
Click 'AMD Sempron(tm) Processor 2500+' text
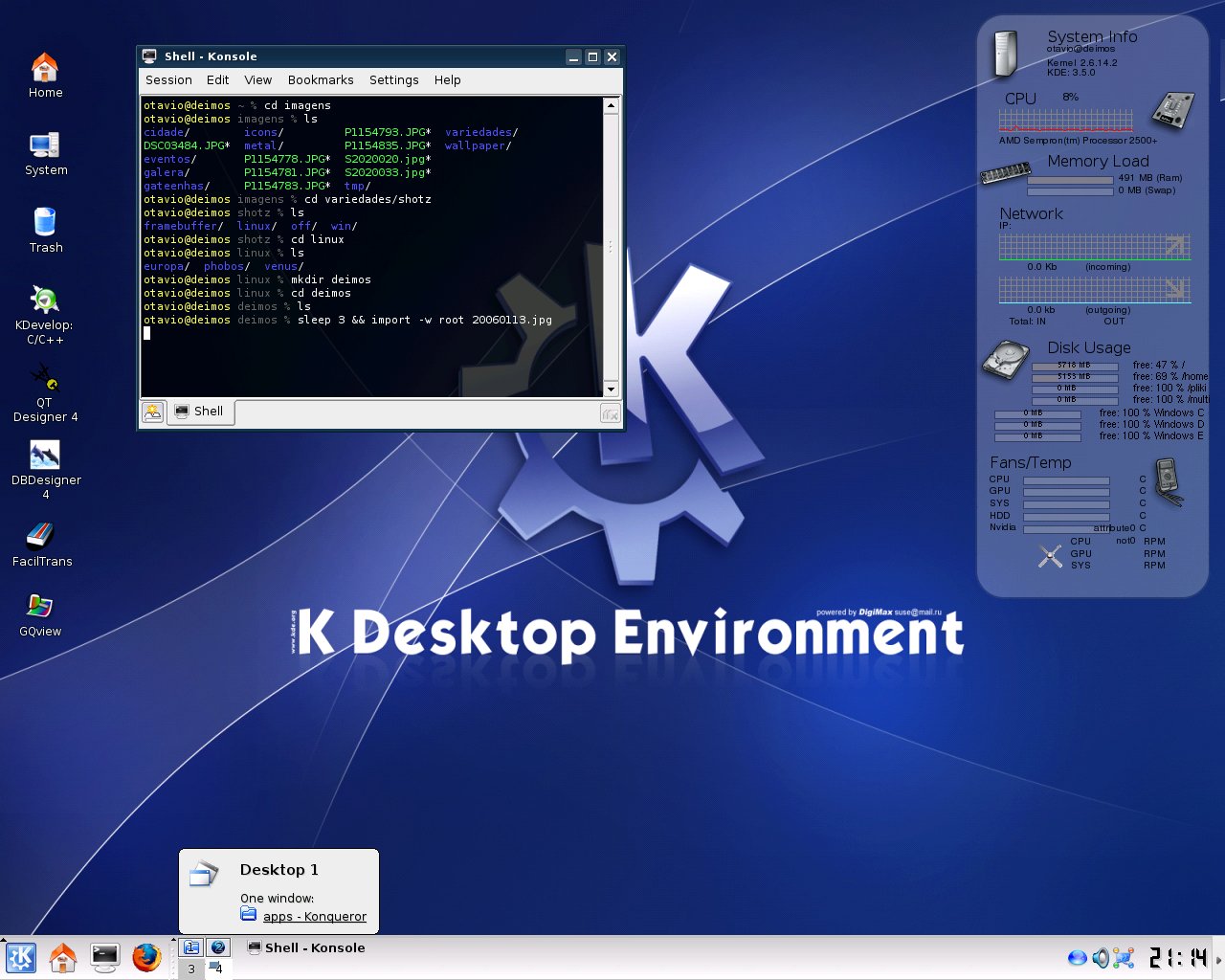tap(1078, 141)
